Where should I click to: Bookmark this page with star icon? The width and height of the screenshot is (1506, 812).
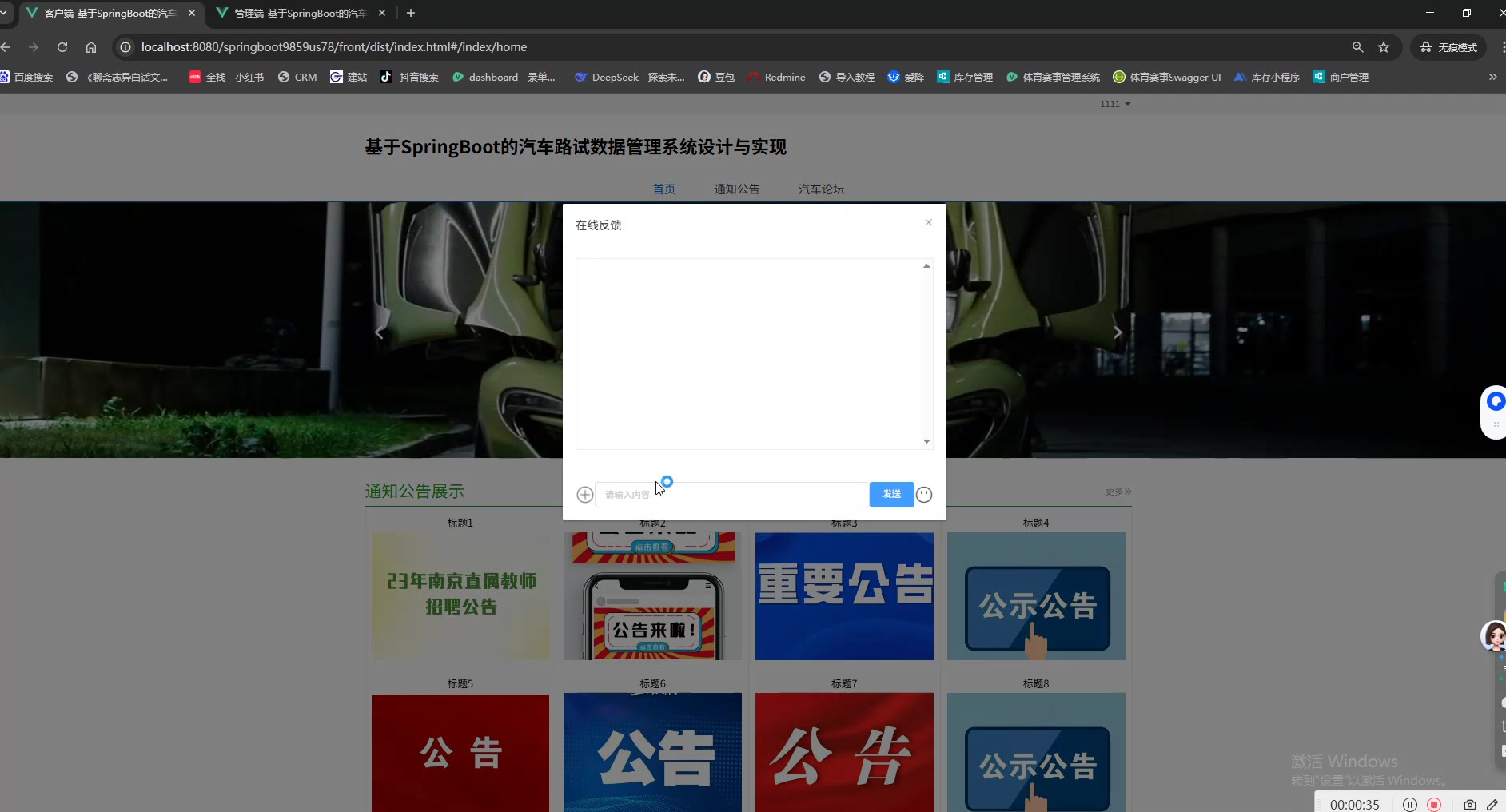tap(1384, 47)
